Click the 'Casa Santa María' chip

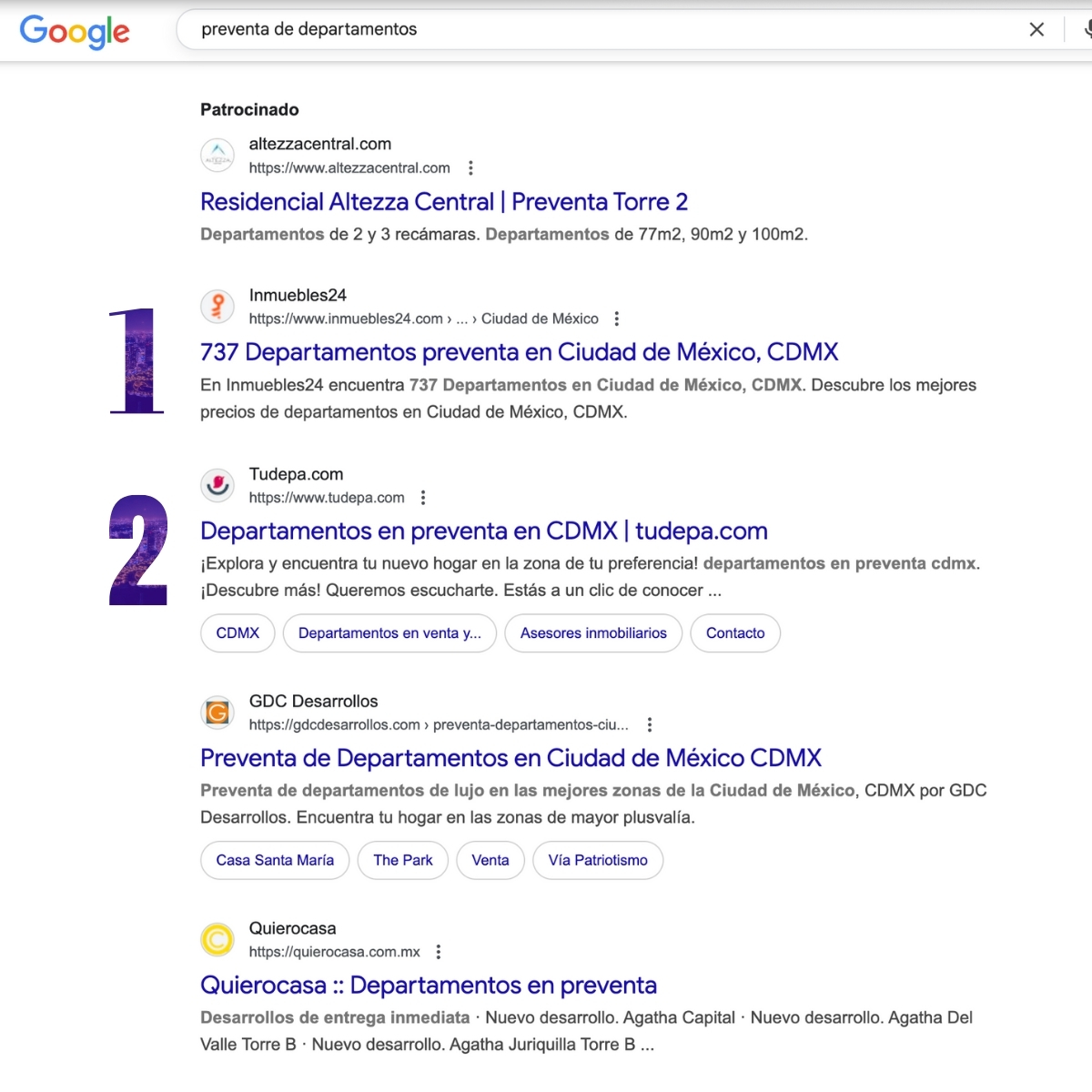(275, 861)
